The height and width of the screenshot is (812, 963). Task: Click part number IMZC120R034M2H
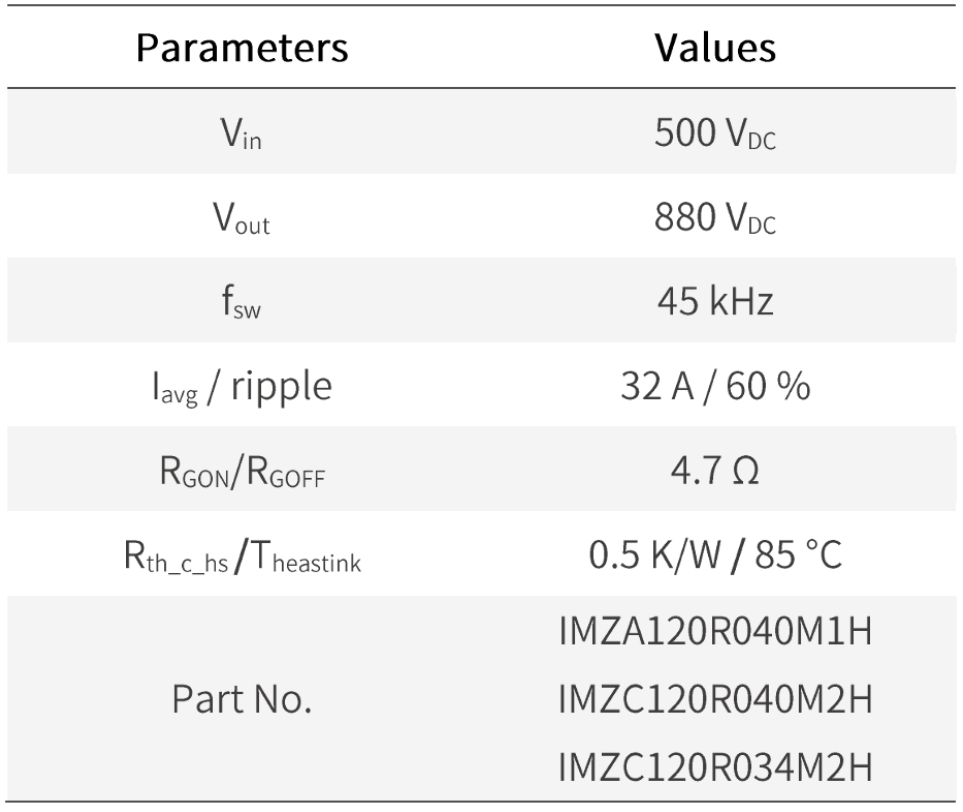(x=714, y=767)
